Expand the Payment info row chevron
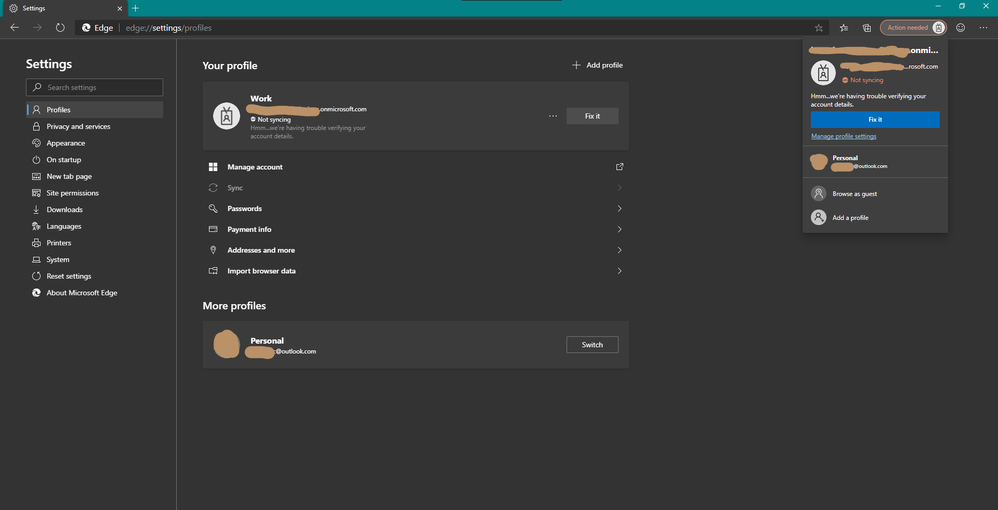 pyautogui.click(x=619, y=229)
